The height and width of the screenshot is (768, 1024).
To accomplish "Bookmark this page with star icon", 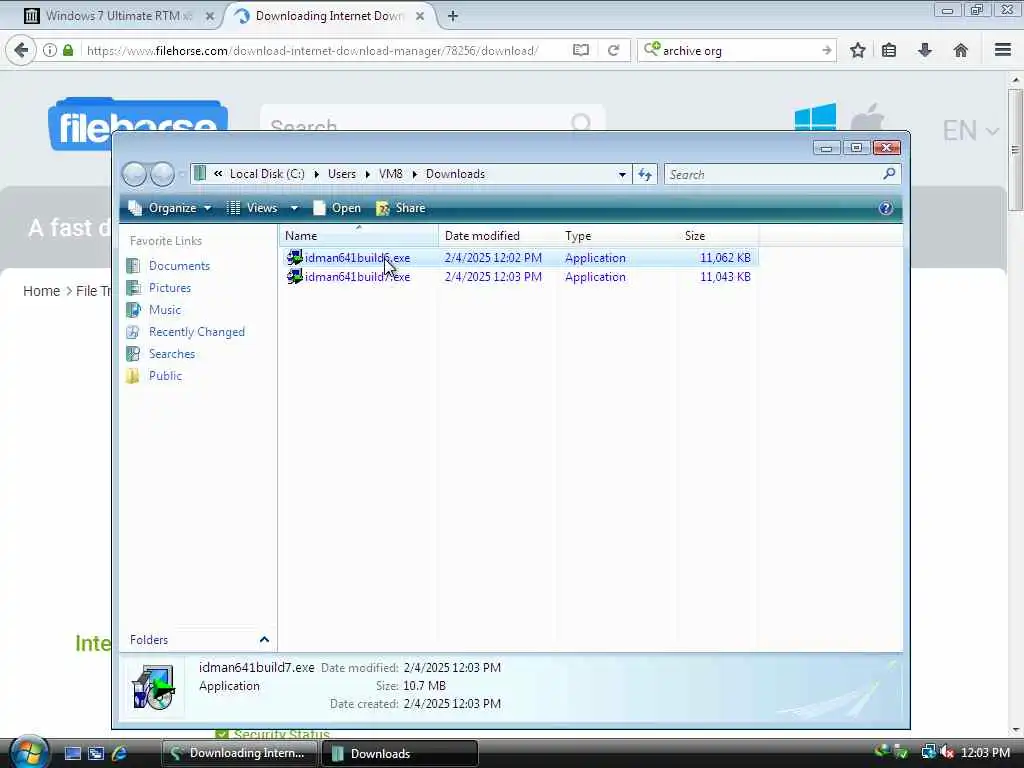I will click(857, 50).
